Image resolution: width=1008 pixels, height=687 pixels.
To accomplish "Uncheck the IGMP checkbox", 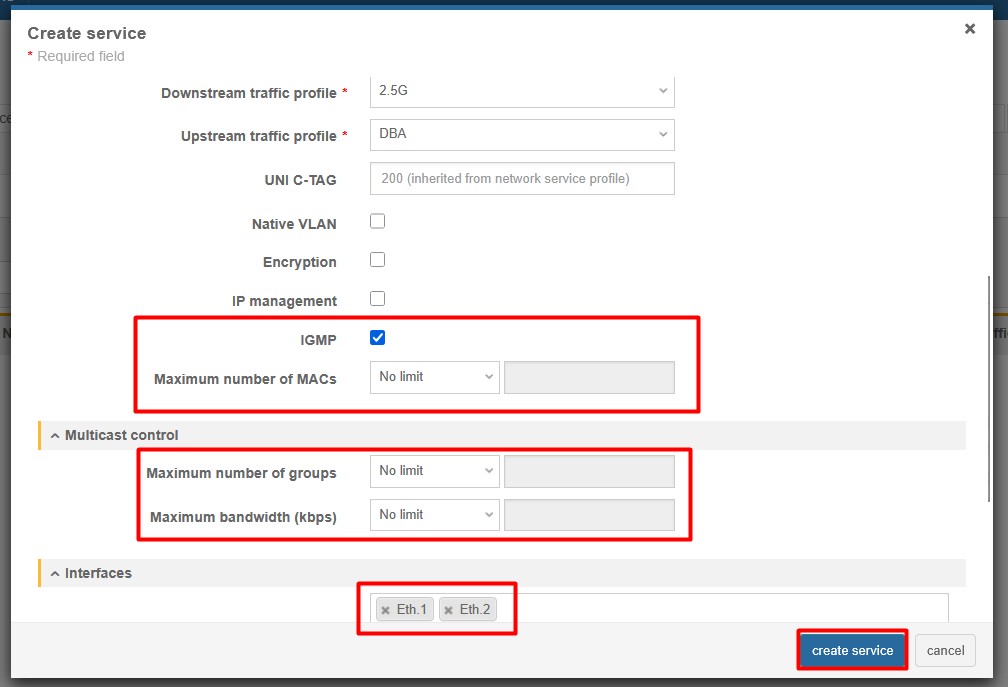I will pos(377,338).
